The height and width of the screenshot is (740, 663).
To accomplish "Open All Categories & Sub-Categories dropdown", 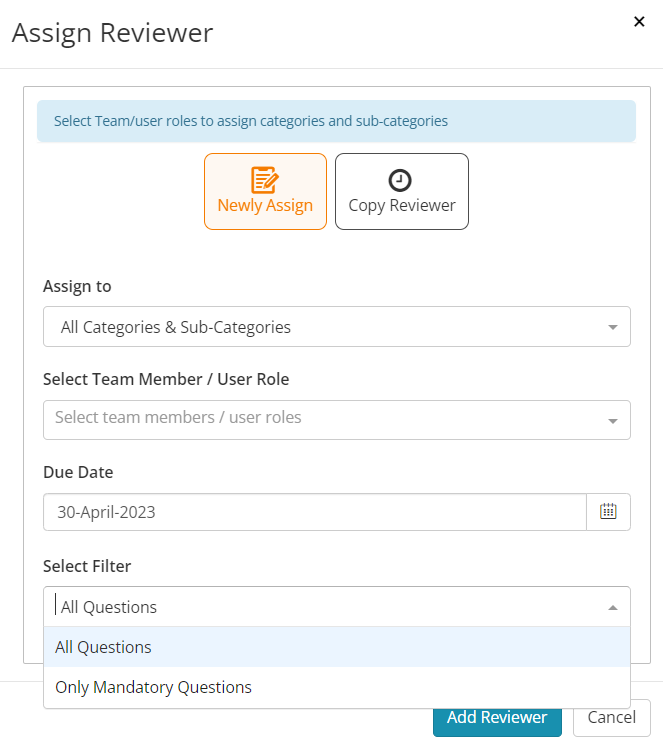I will tap(337, 327).
